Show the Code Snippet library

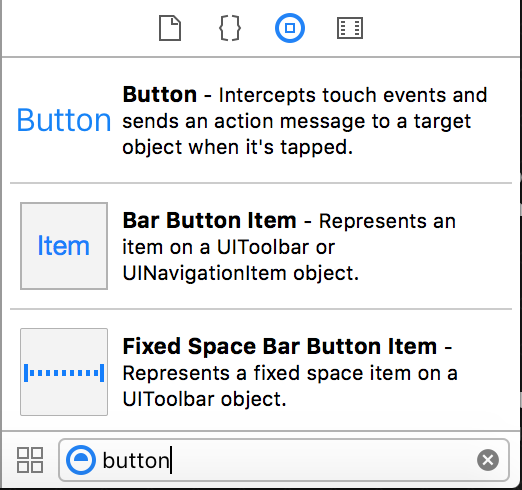[x=230, y=28]
